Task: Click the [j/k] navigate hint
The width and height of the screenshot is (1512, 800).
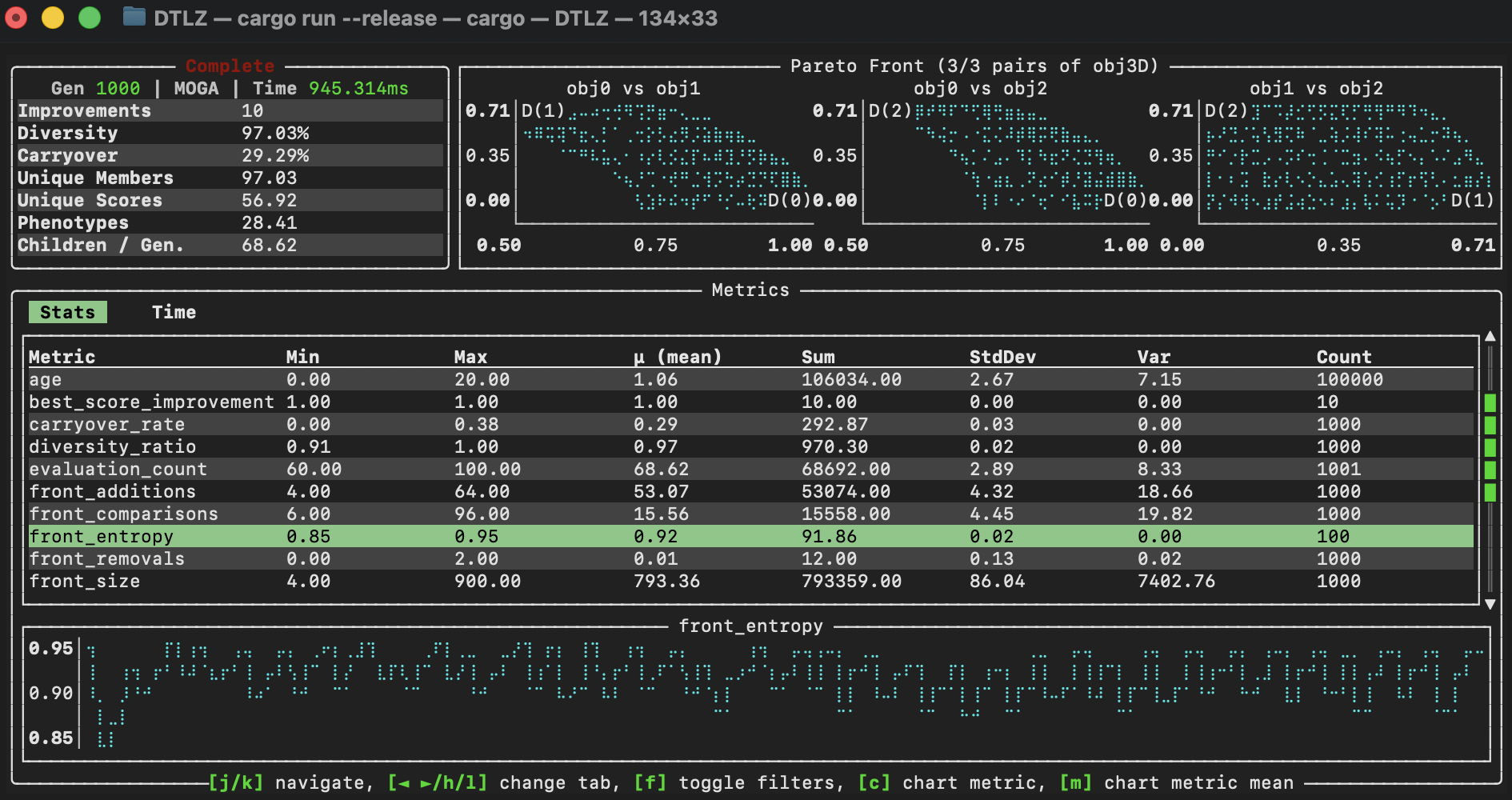Action: 286,782
